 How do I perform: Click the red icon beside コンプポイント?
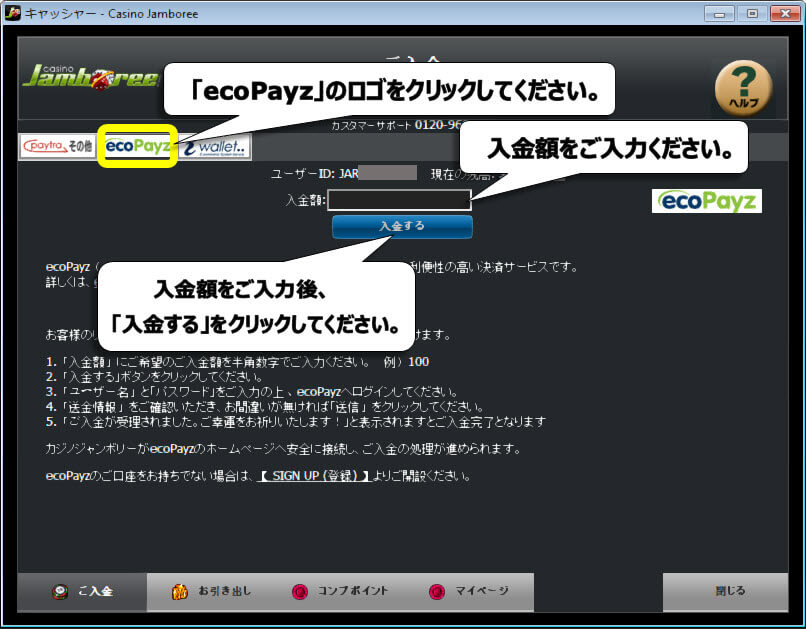pyautogui.click(x=300, y=592)
